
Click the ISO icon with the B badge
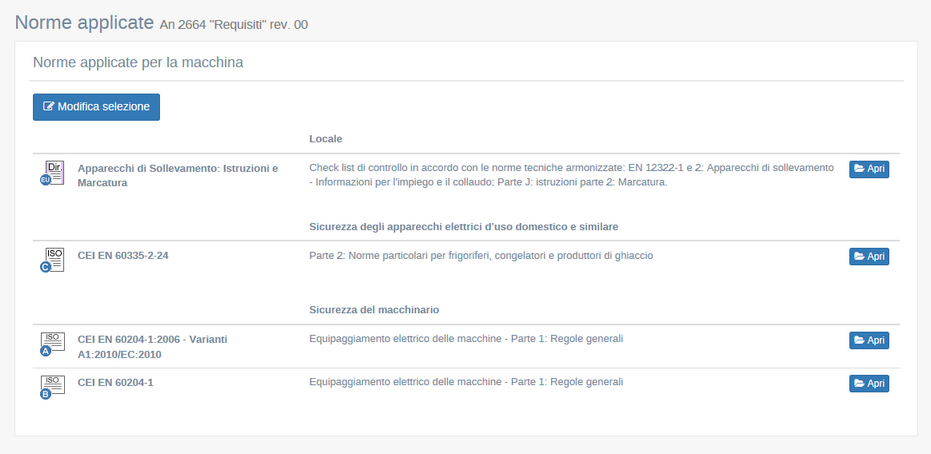53,387
